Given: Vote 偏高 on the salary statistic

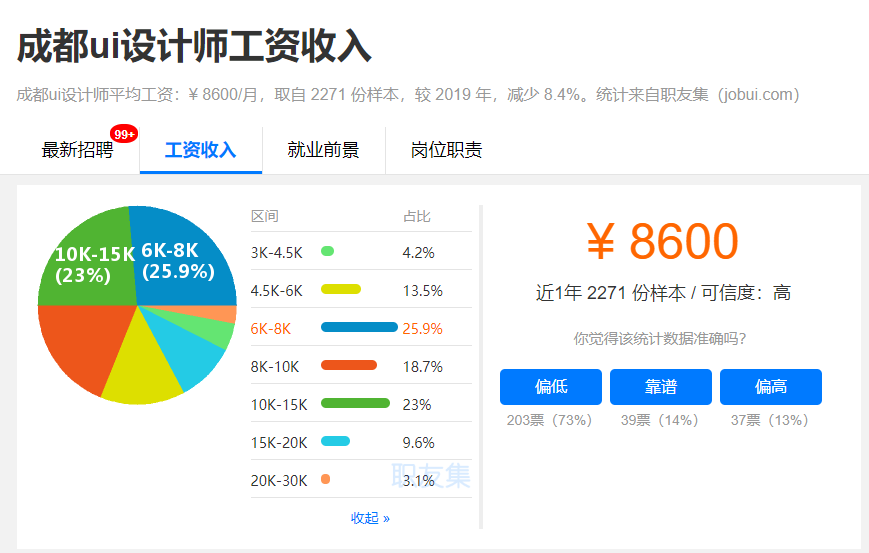Looking at the screenshot, I should pos(771,387).
